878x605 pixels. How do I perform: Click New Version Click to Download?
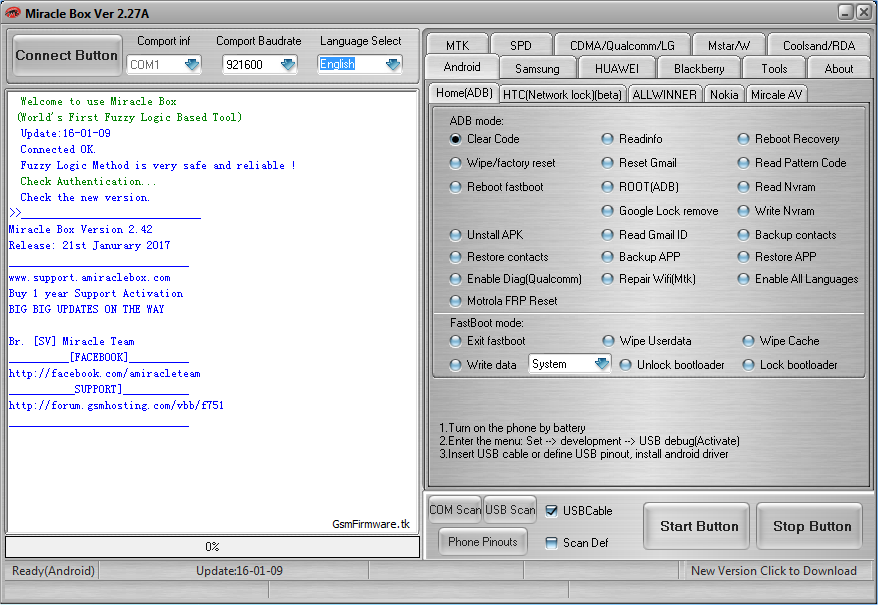click(x=773, y=571)
